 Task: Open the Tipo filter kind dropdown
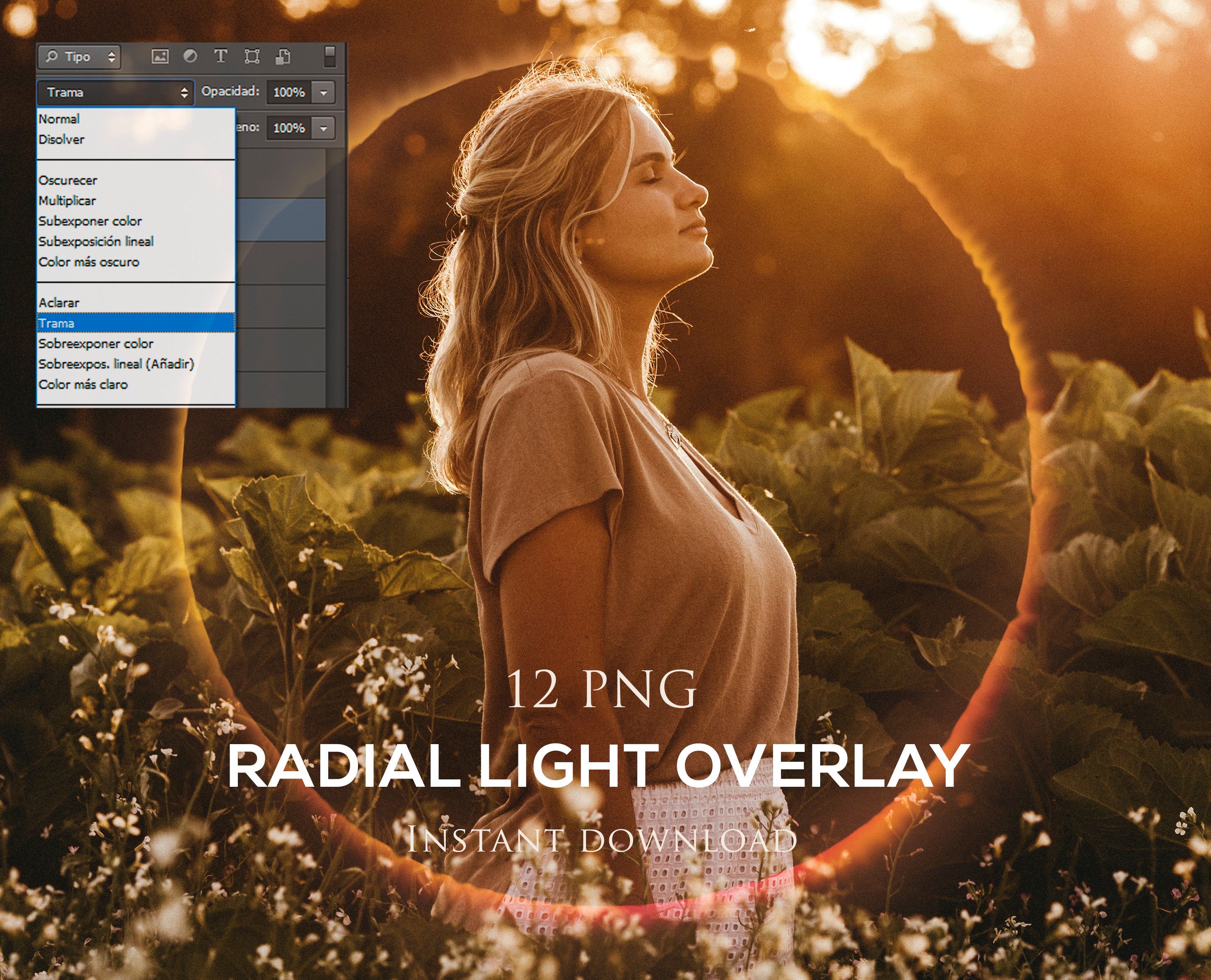click(90, 57)
